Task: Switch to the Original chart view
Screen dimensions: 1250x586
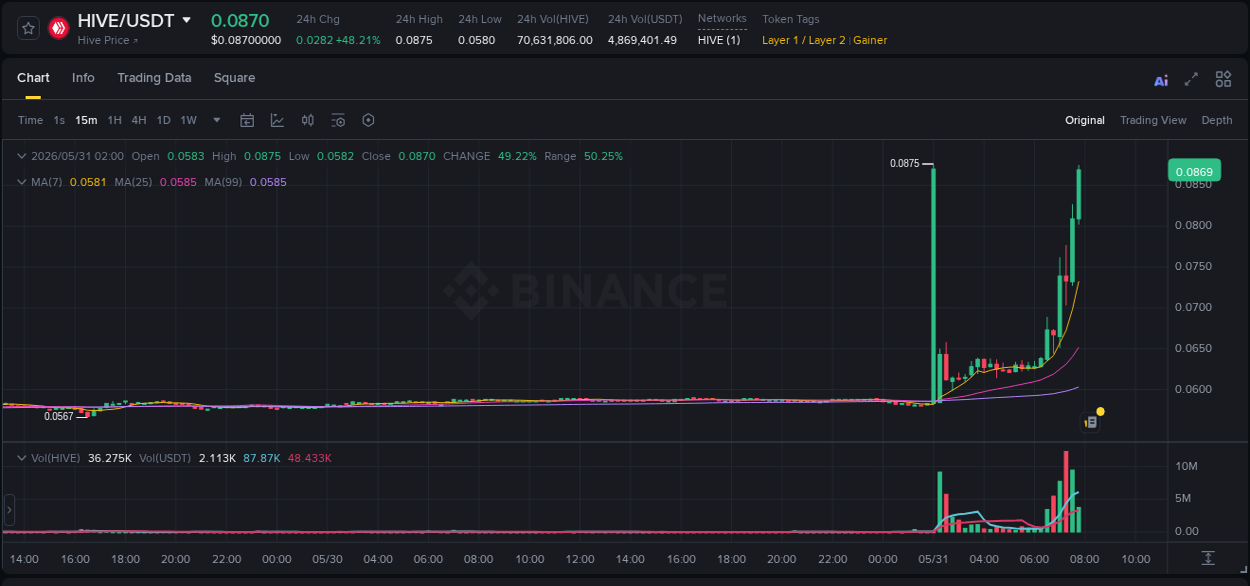Action: (1085, 120)
